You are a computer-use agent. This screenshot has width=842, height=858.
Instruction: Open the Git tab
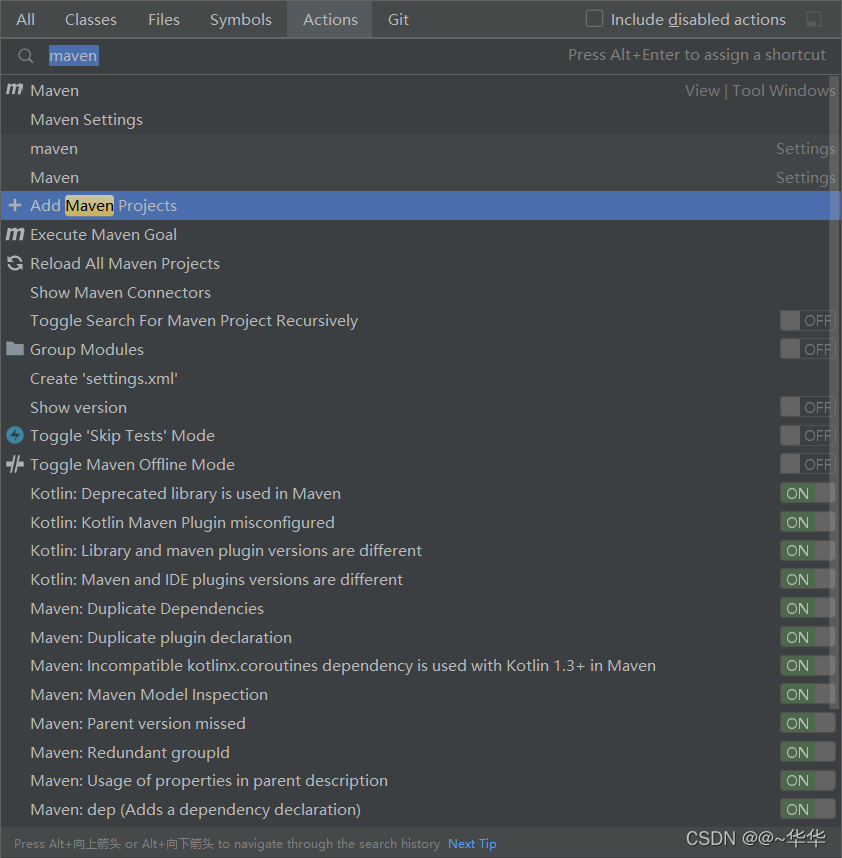[398, 19]
